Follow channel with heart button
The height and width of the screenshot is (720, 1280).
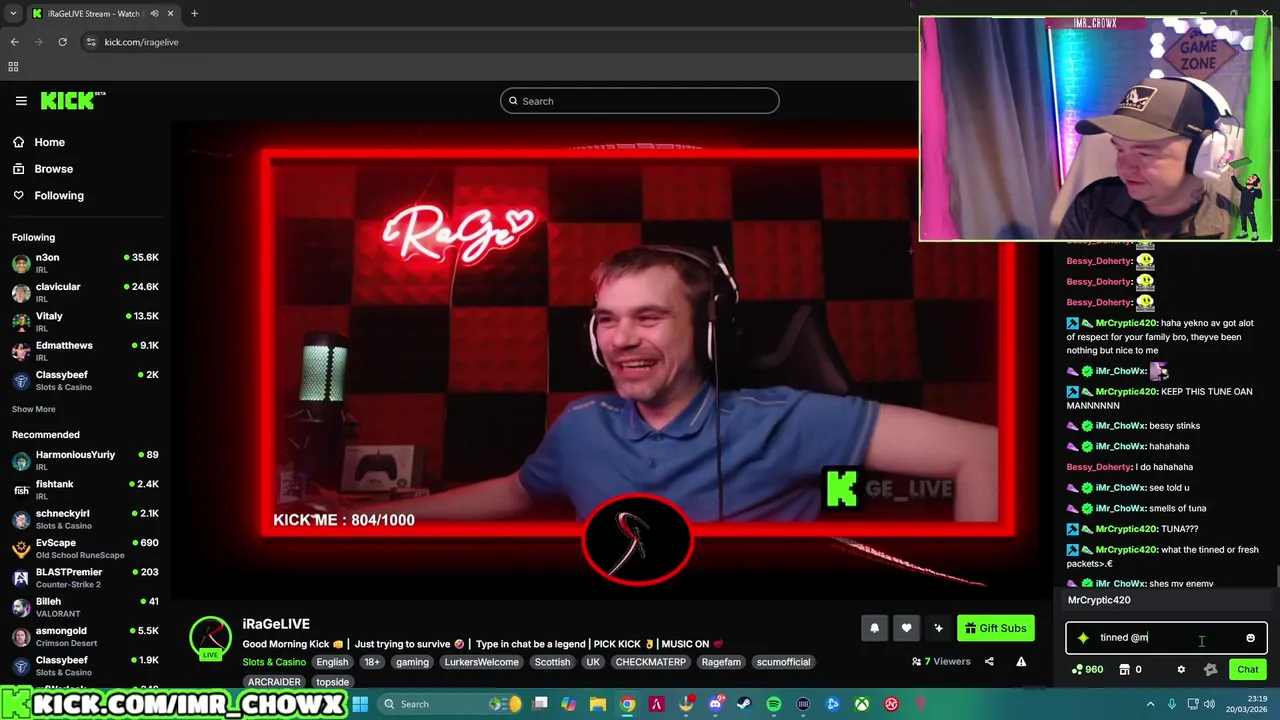pyautogui.click(x=906, y=628)
